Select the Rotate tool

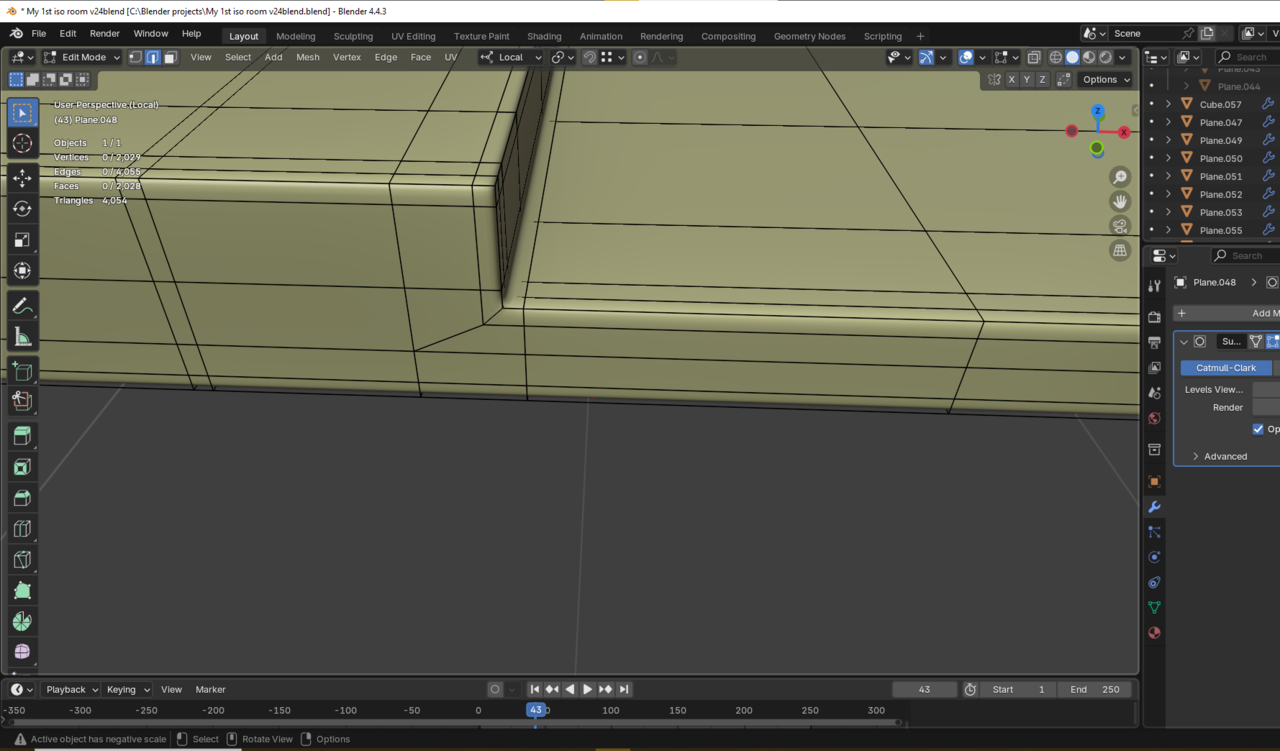(22, 209)
